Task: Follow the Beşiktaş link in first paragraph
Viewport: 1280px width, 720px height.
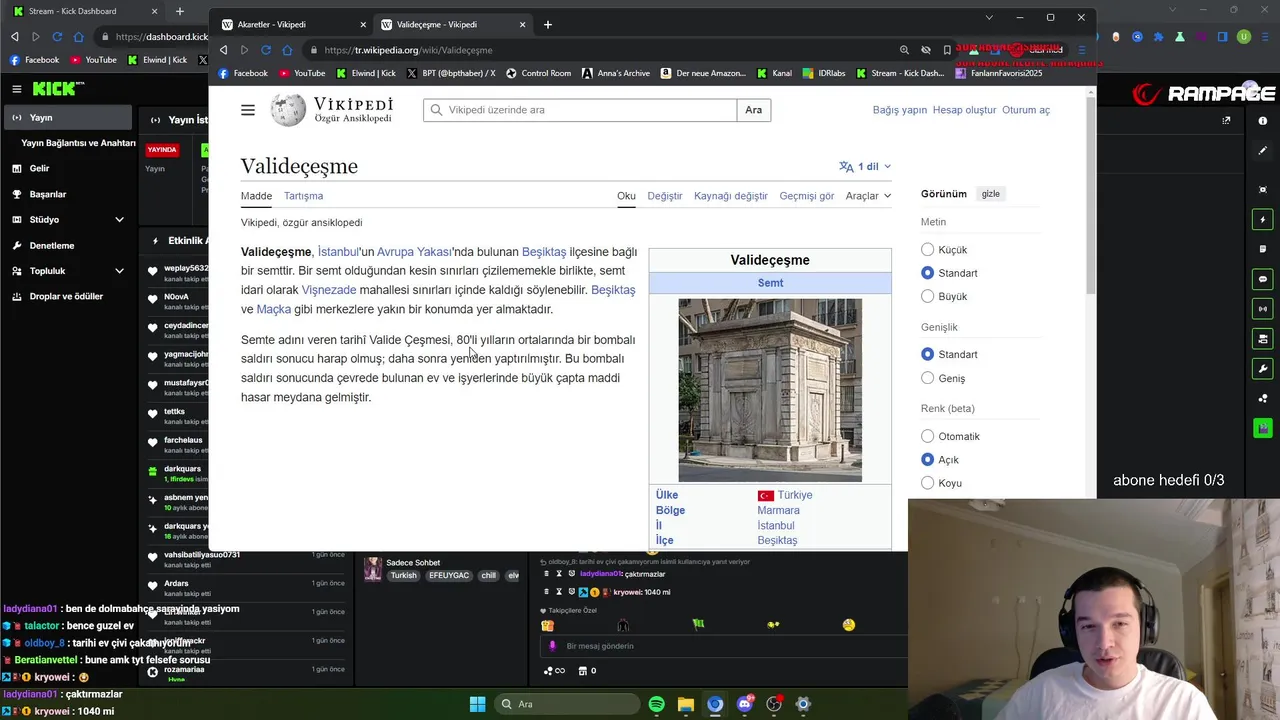Action: pos(544,252)
